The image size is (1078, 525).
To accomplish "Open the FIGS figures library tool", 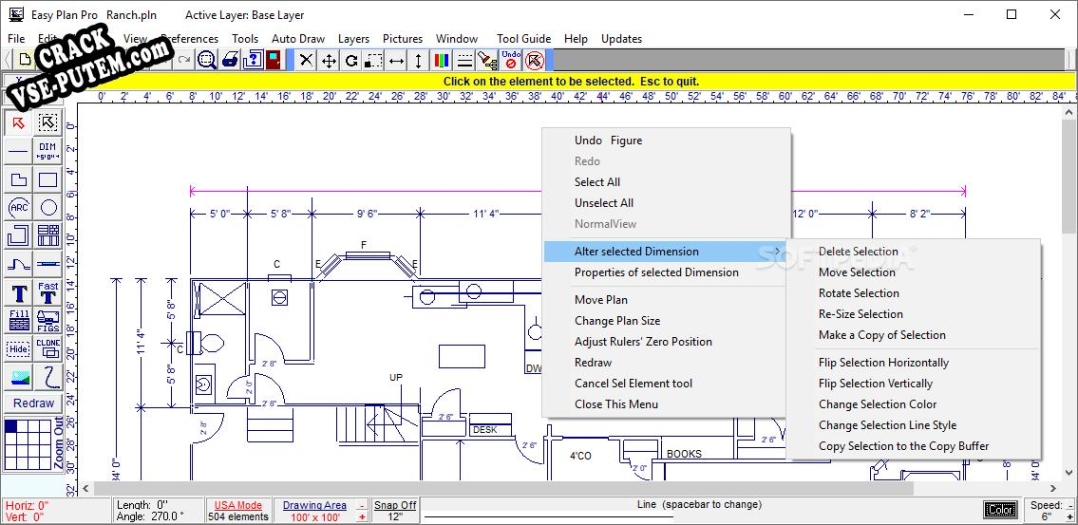I will (48, 320).
